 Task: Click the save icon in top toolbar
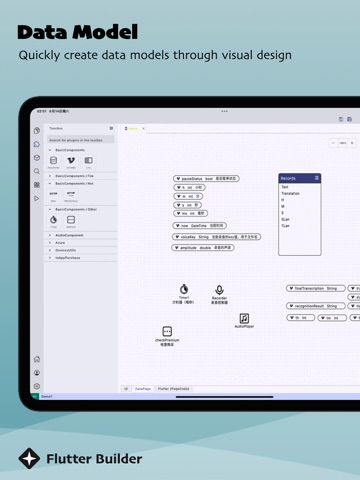(x=341, y=119)
